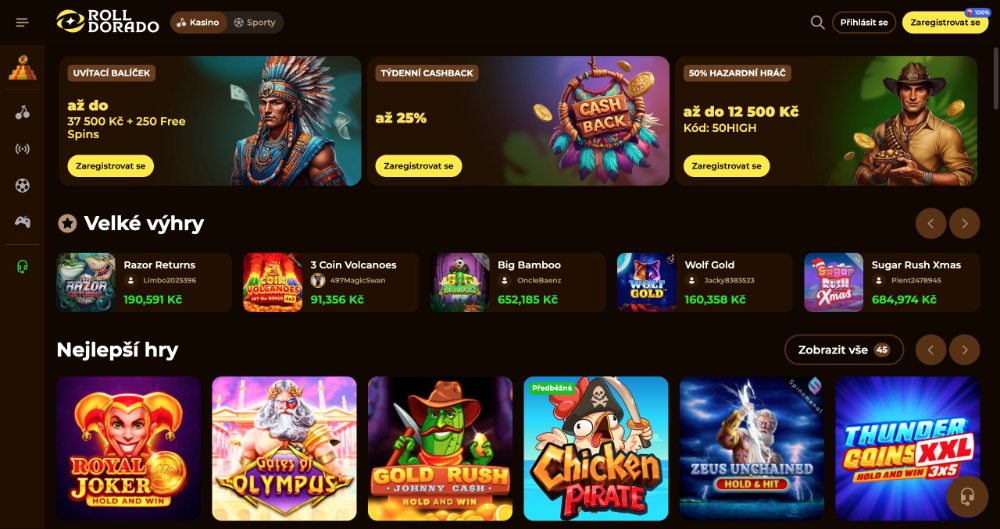
Task: Open the soccer ball sports icon in sidebar
Action: pos(22,186)
